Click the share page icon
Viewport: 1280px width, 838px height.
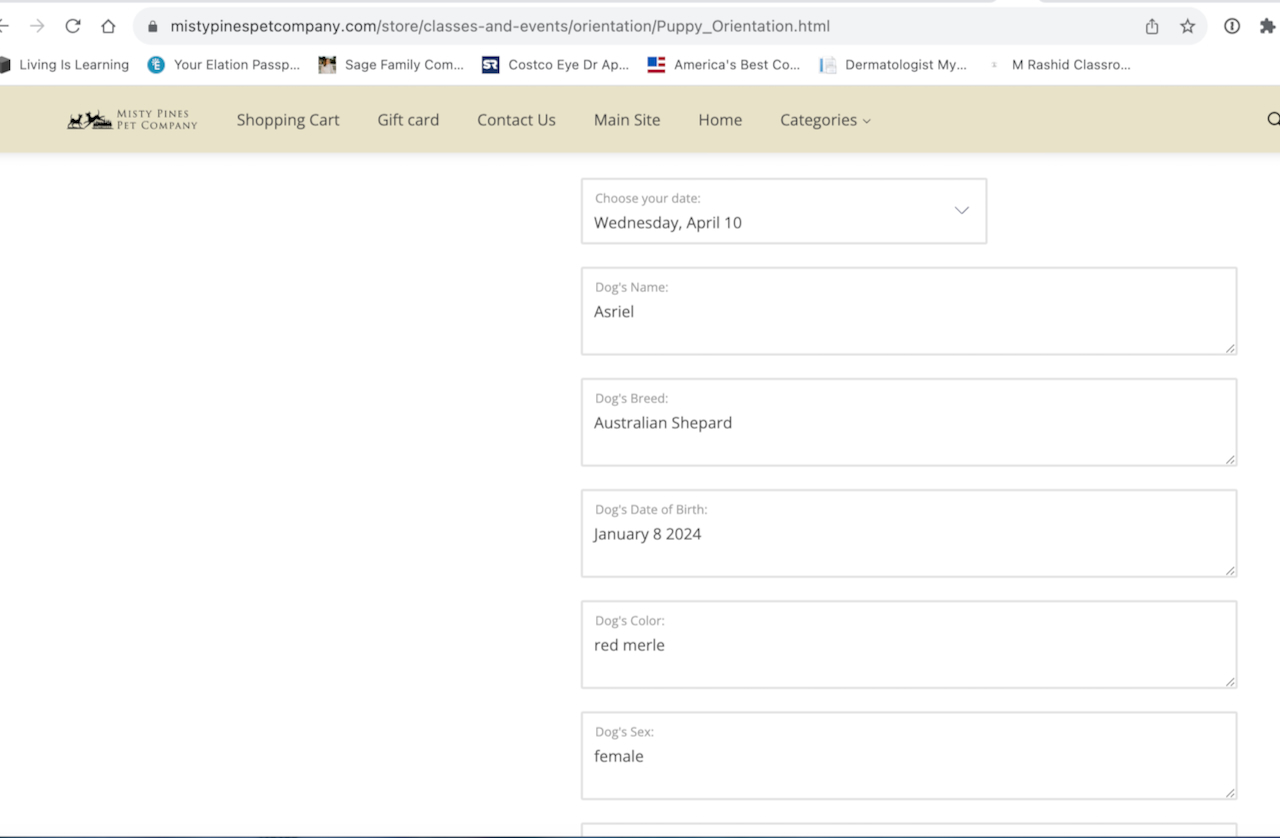(x=1152, y=26)
